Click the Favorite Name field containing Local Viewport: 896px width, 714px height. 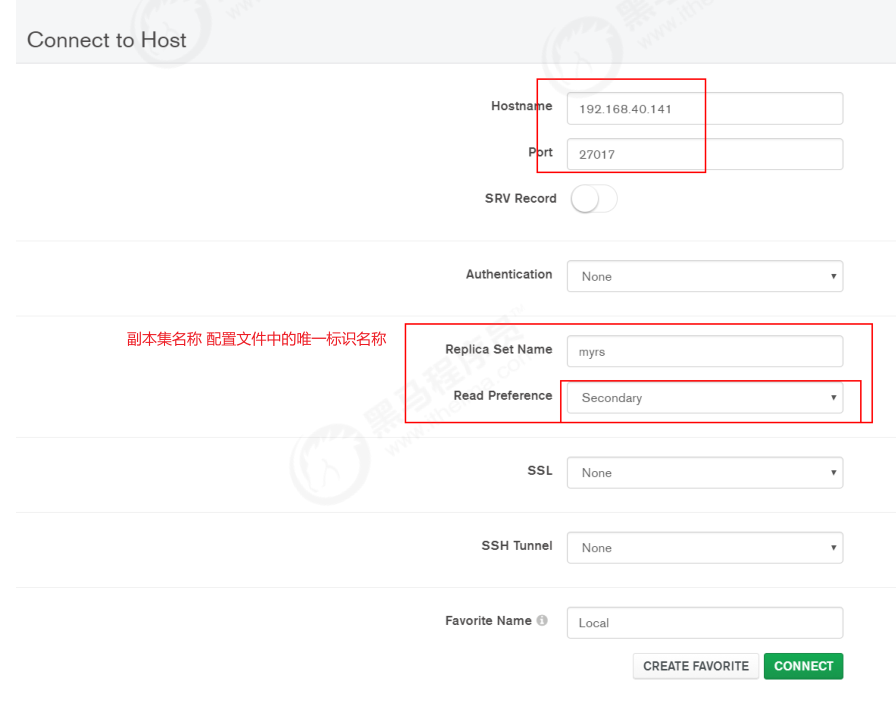pos(704,623)
